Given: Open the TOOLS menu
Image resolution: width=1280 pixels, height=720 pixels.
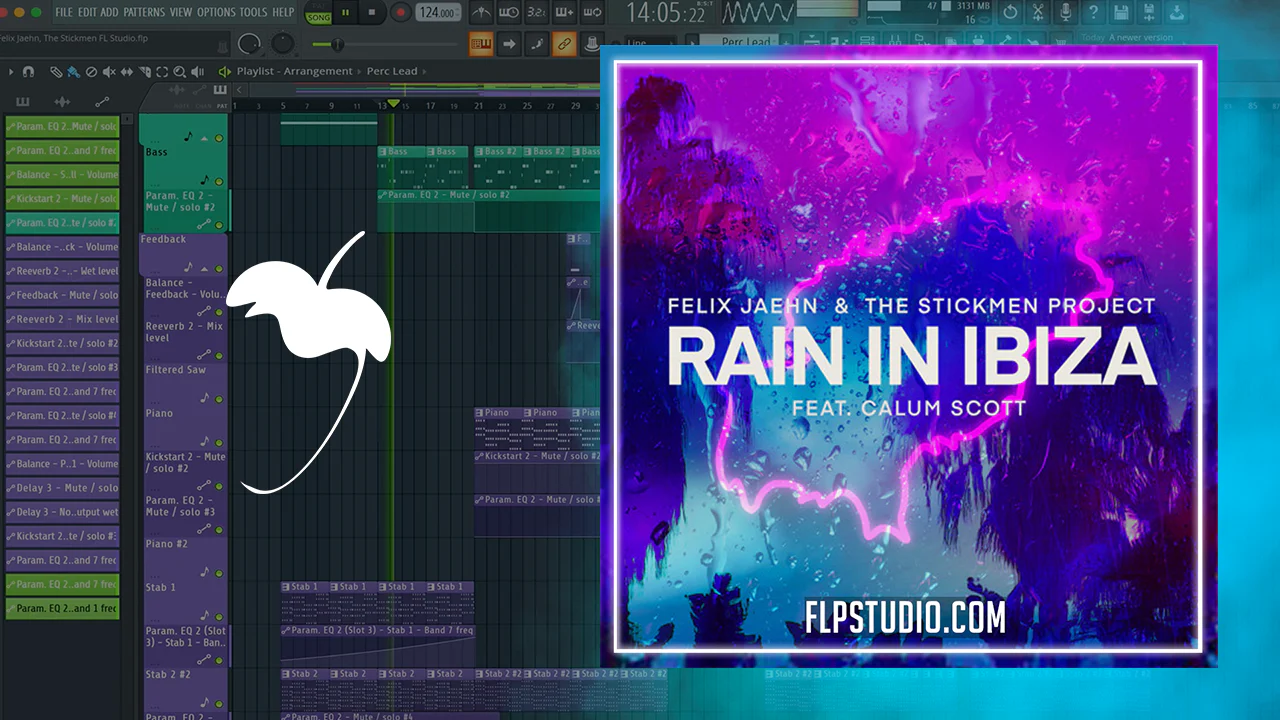Looking at the screenshot, I should [254, 12].
